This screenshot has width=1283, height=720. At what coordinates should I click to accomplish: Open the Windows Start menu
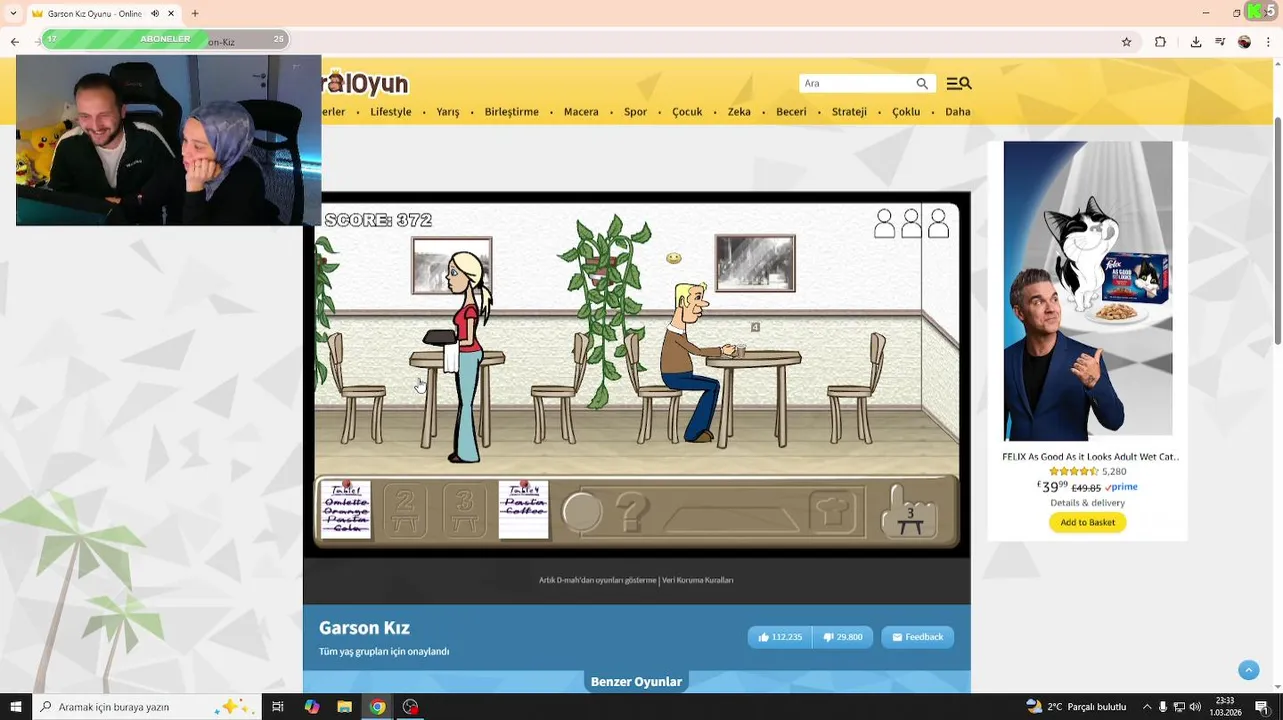[x=15, y=707]
